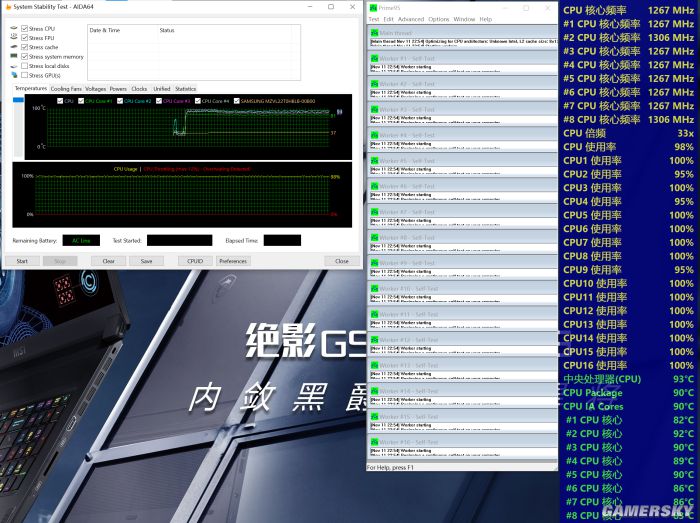Screen dimensions: 700x523
Task: Click the Worker #2 window icon
Action: pyautogui.click(x=374, y=84)
